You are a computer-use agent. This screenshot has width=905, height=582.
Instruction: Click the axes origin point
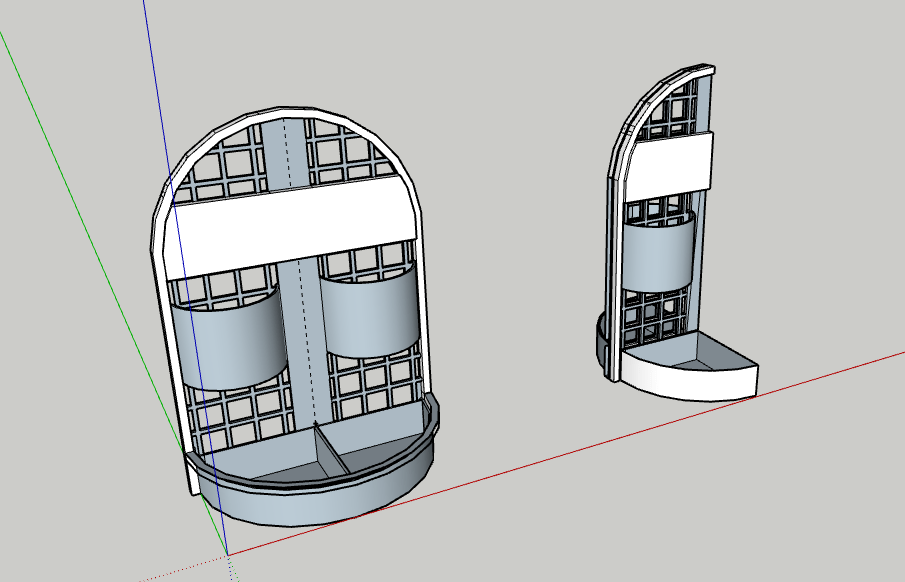click(x=227, y=554)
